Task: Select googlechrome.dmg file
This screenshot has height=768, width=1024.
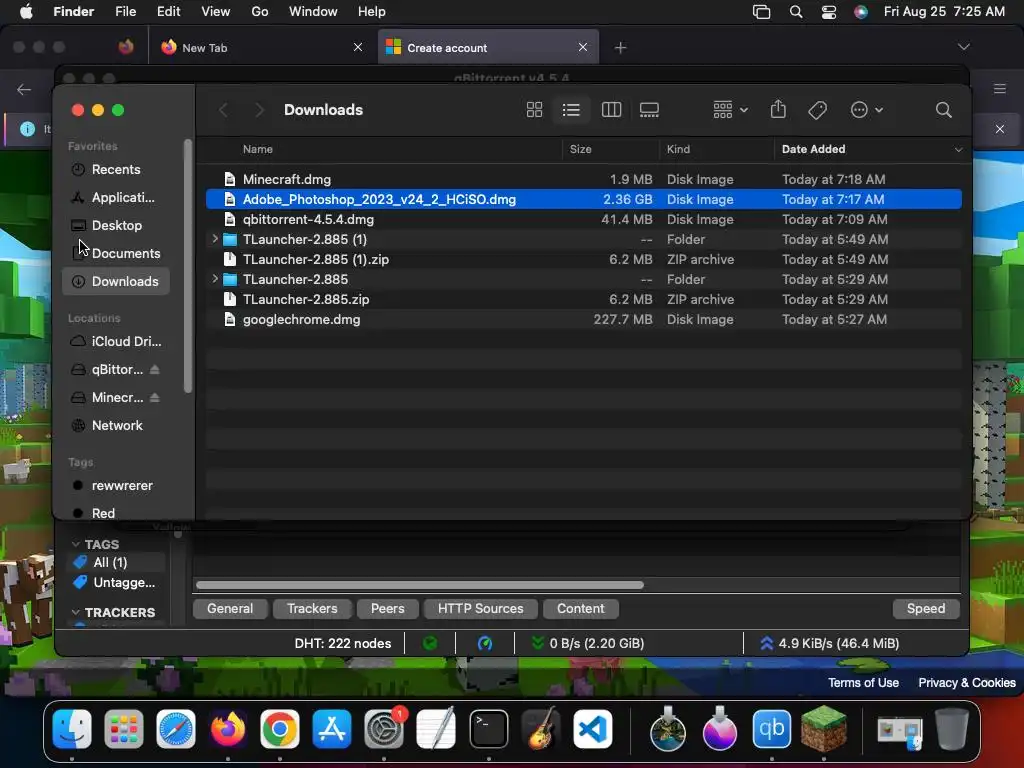Action: tap(583, 319)
